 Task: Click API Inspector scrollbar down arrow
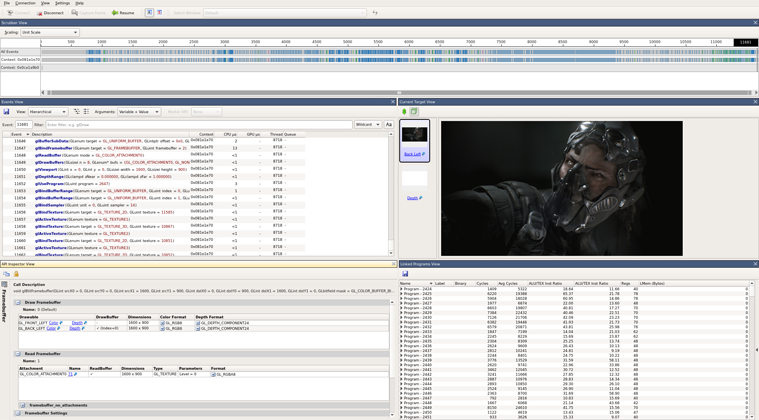[x=392, y=415]
